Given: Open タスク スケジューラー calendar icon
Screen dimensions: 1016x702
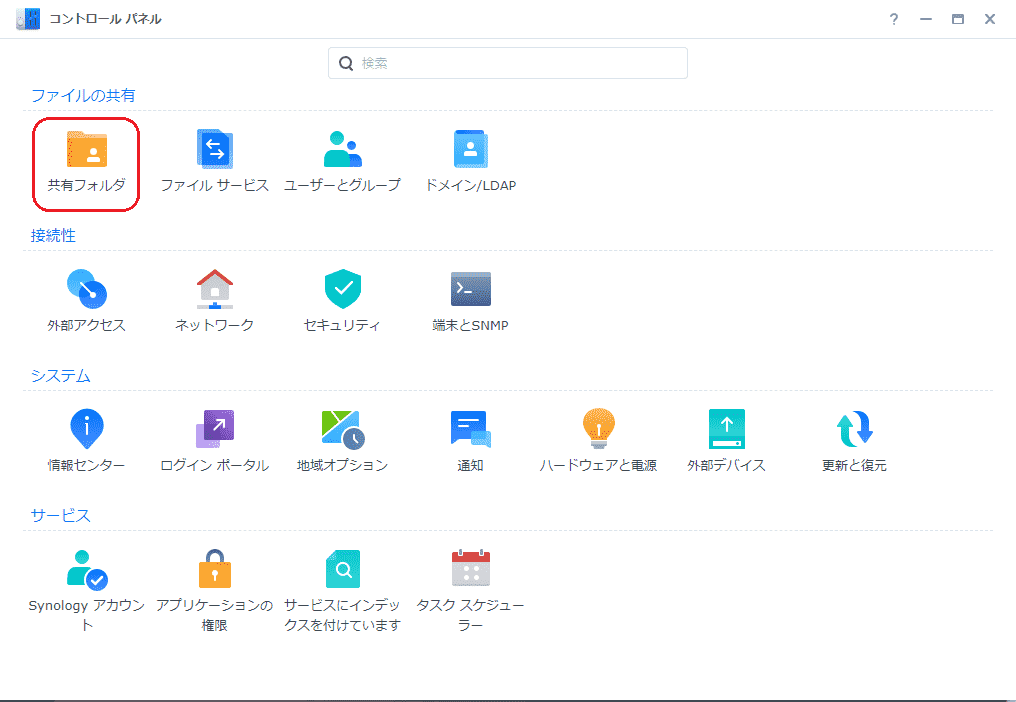Looking at the screenshot, I should tap(470, 568).
